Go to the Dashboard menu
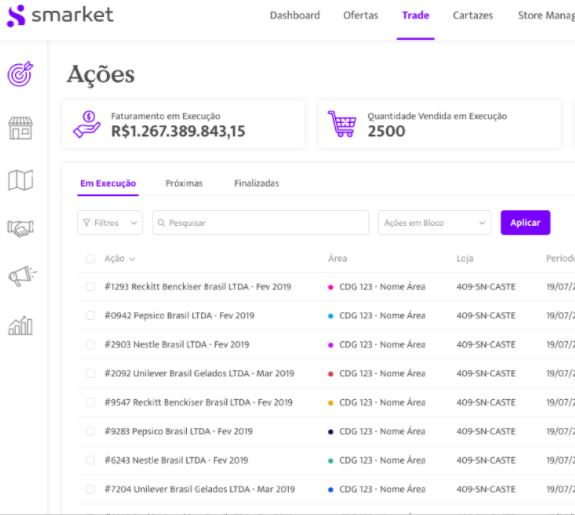Screen dimensions: 575x515 coord(295,15)
